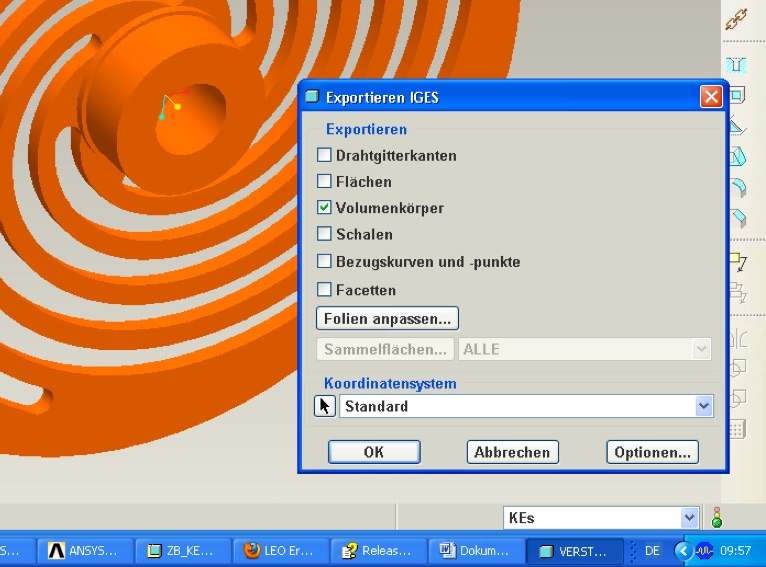
Task: Enable Bezugskurven und -punkte checkbox
Action: (x=324, y=261)
